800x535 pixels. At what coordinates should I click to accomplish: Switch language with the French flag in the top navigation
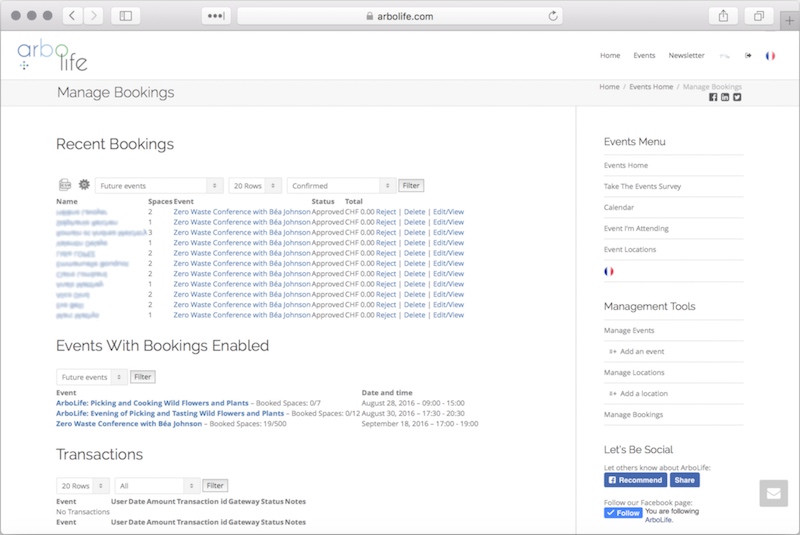click(770, 56)
